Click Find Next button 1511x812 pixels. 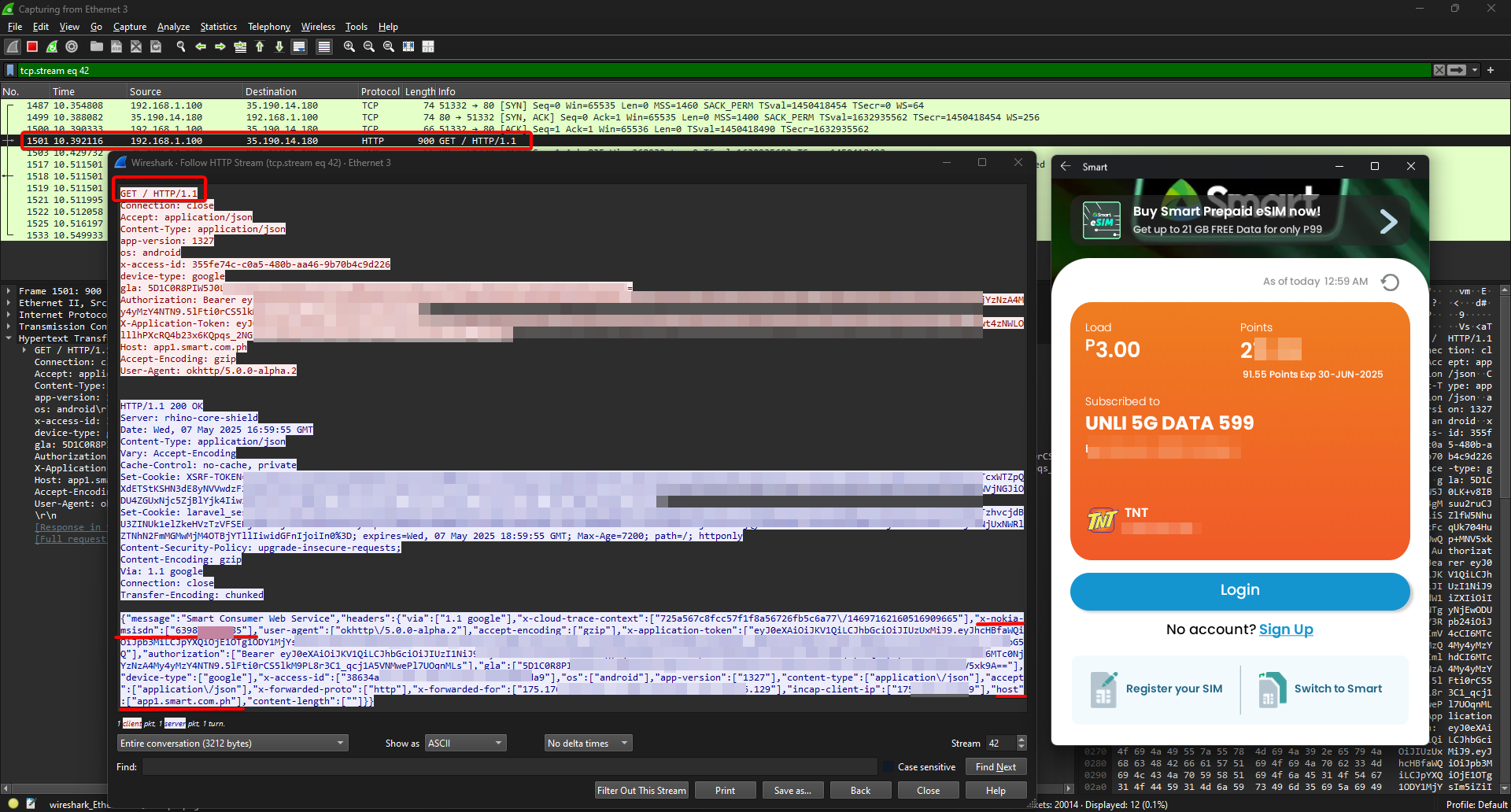tap(996, 766)
